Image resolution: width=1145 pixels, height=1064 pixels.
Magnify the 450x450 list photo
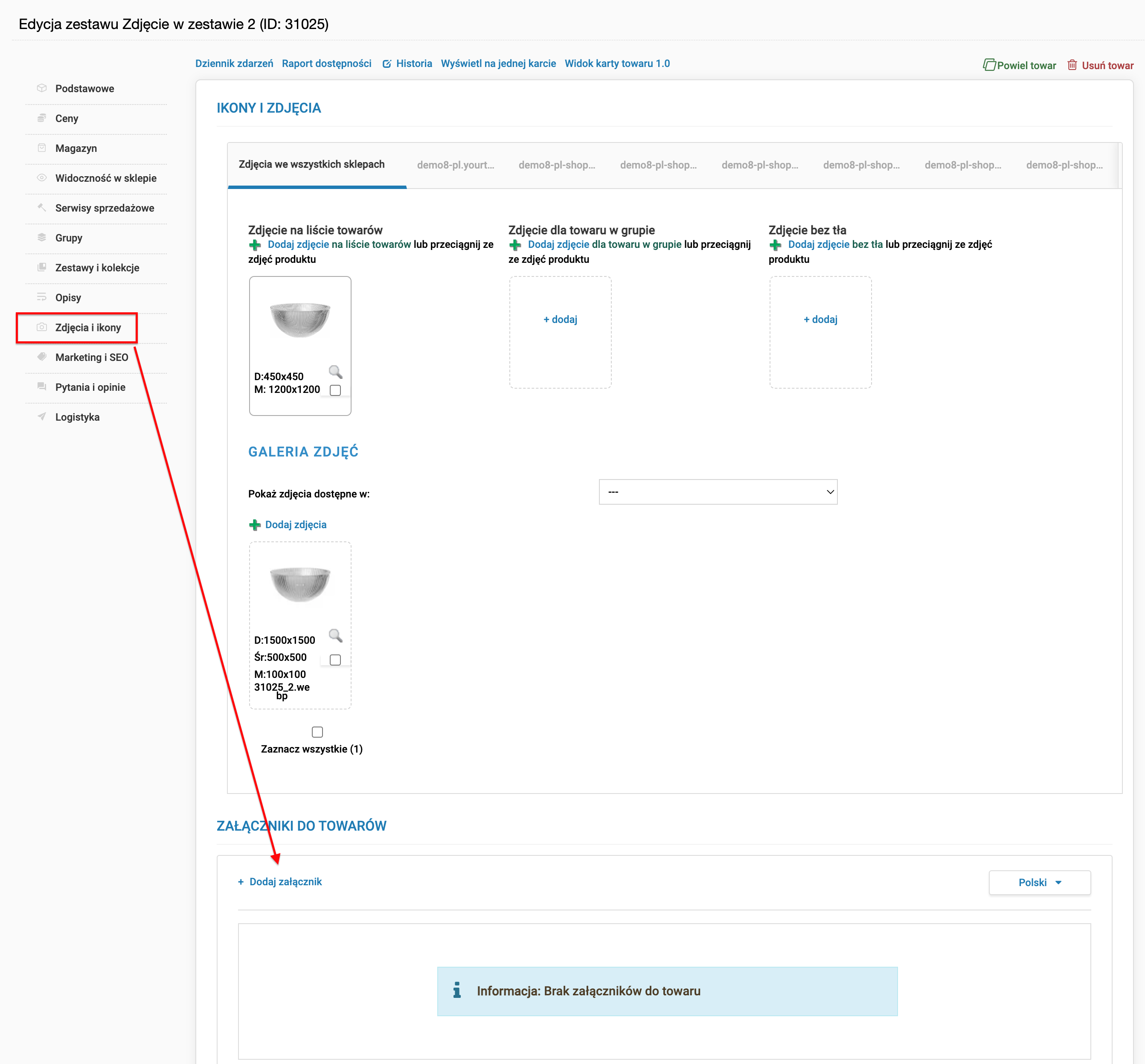[336, 371]
